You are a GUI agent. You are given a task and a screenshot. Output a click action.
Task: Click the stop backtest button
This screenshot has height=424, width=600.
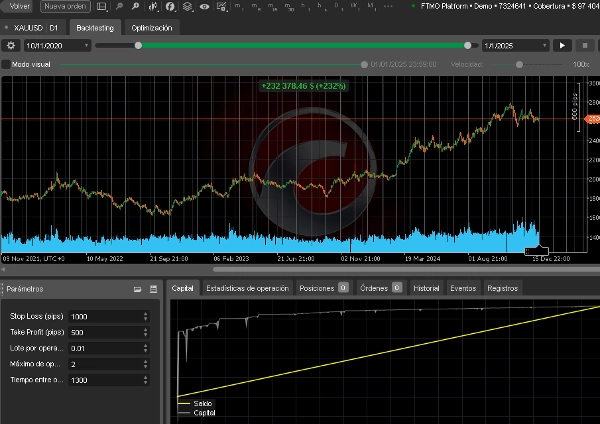coord(584,45)
